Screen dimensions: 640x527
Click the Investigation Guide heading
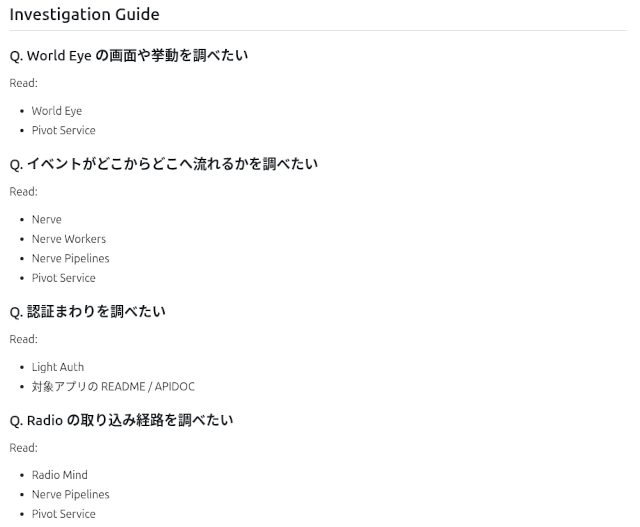pos(84,15)
